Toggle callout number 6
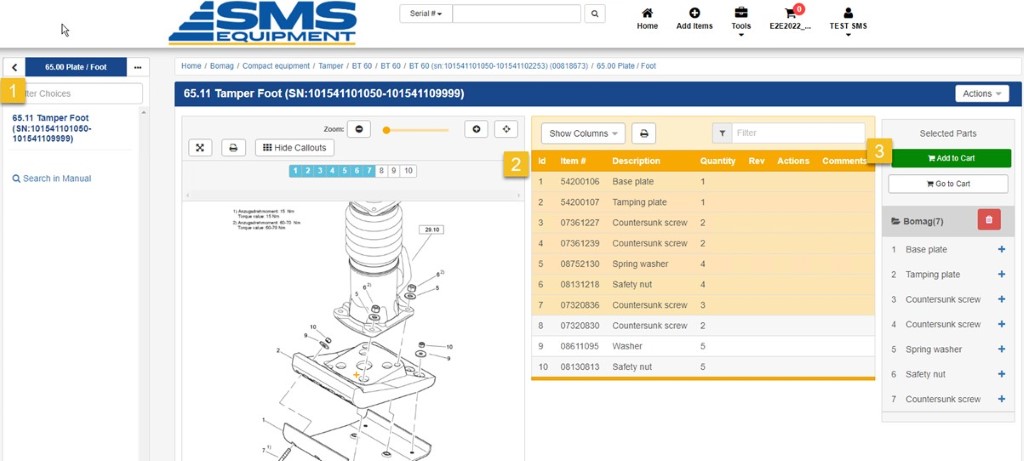This screenshot has height=461, width=1024. pos(357,171)
